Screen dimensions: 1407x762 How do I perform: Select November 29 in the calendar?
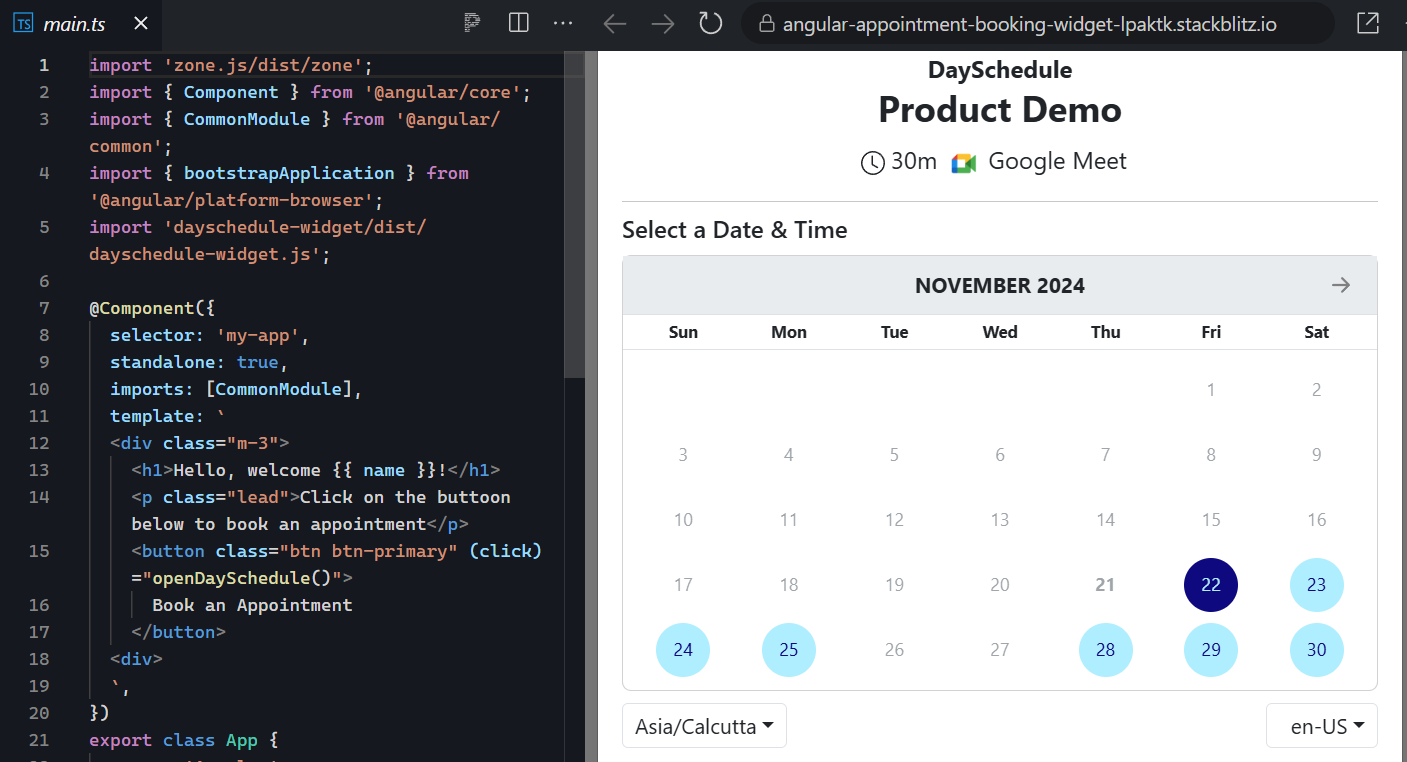click(1211, 650)
